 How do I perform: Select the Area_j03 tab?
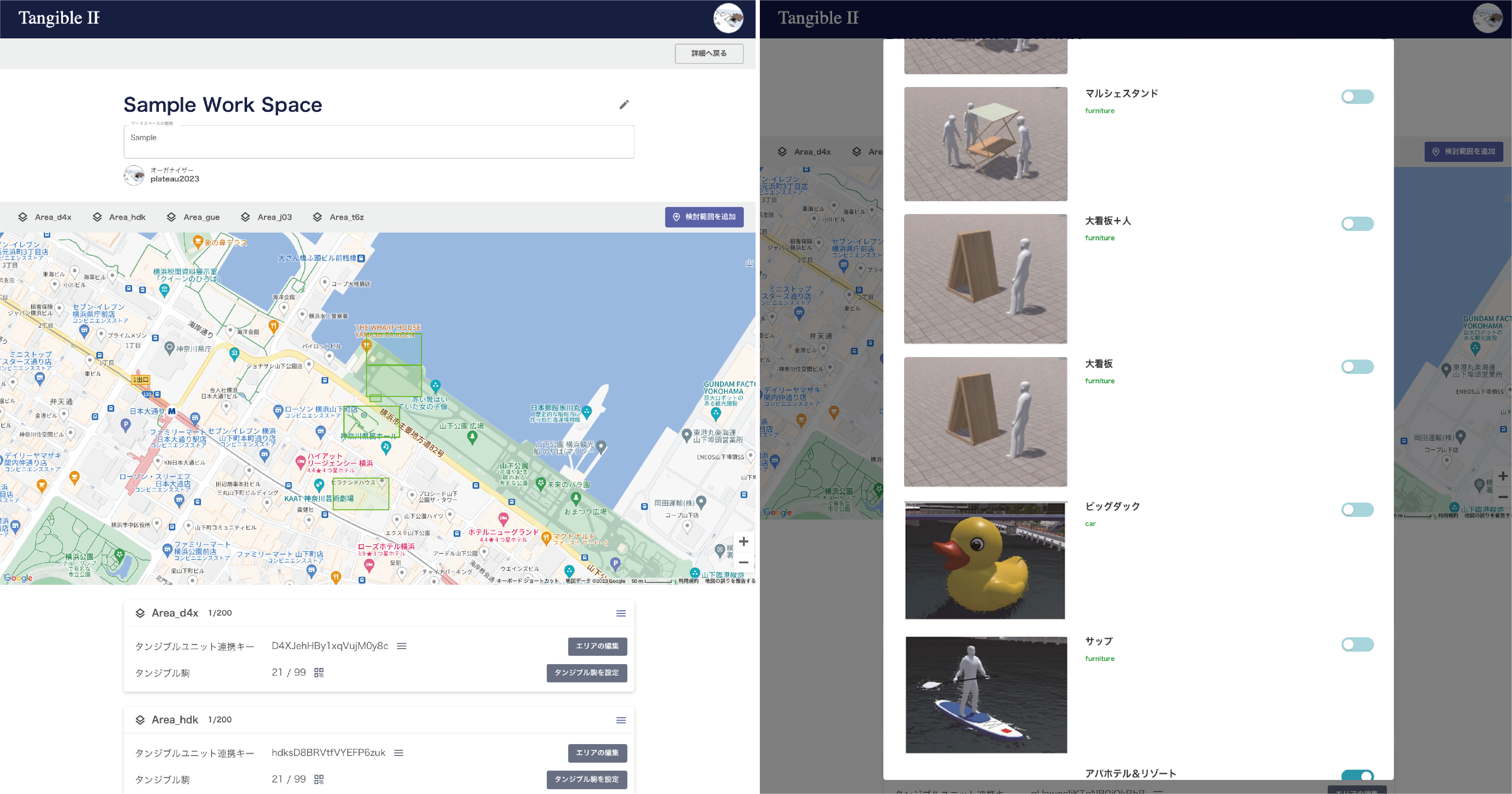point(267,217)
